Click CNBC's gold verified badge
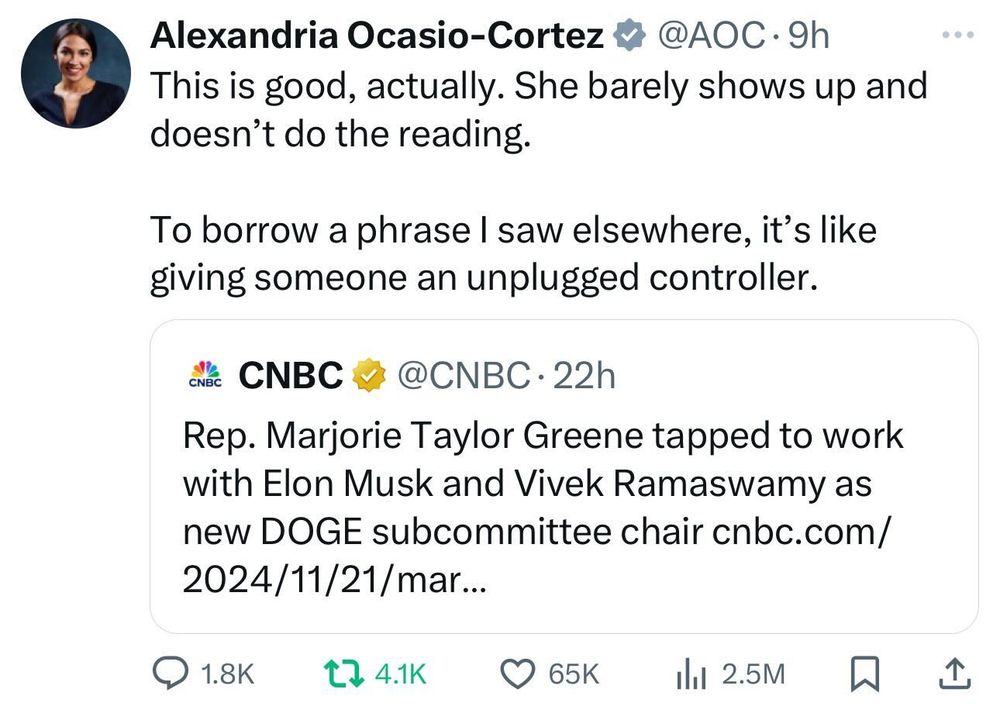 click(368, 375)
